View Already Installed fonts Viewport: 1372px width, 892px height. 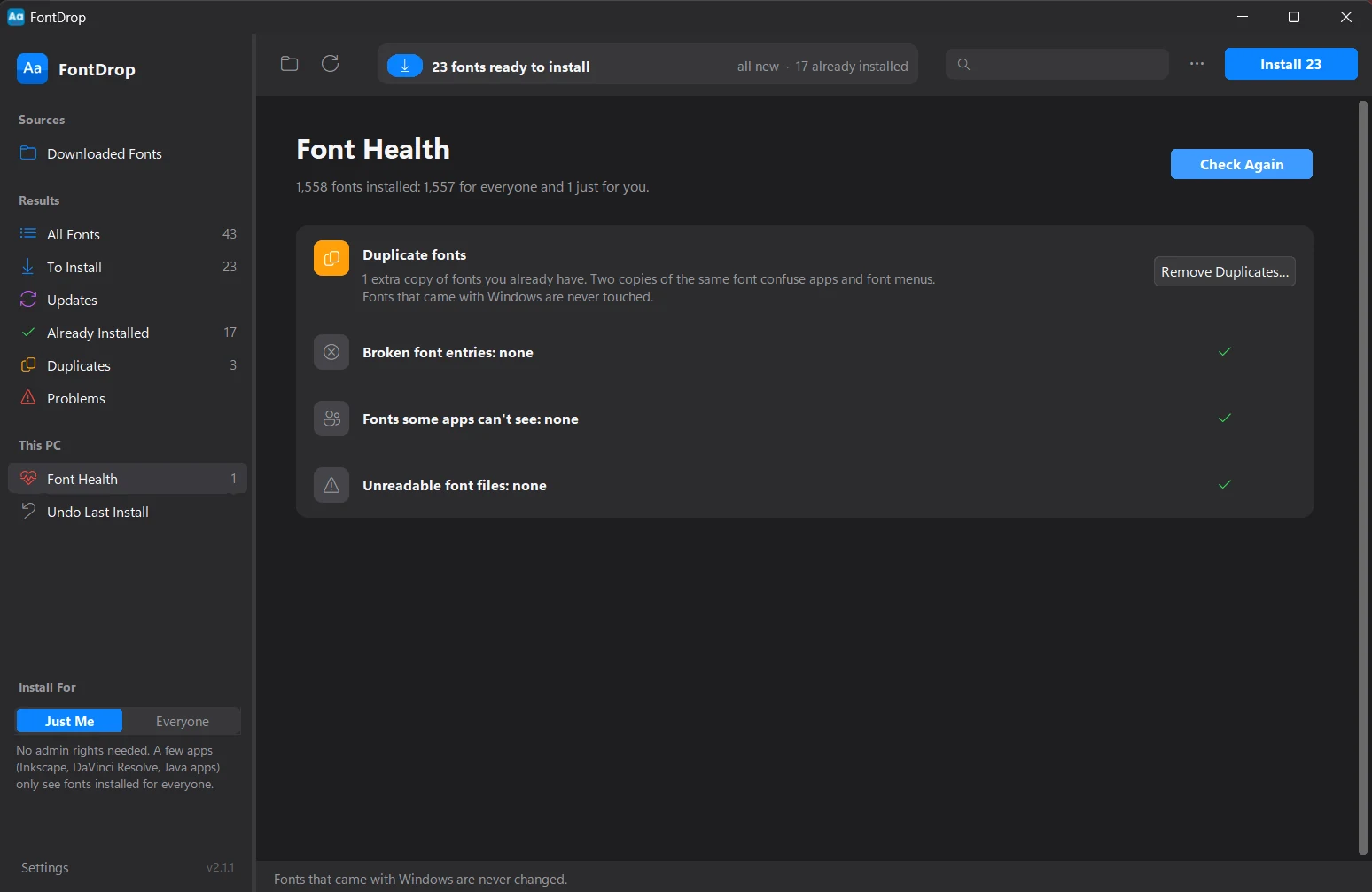[128, 333]
